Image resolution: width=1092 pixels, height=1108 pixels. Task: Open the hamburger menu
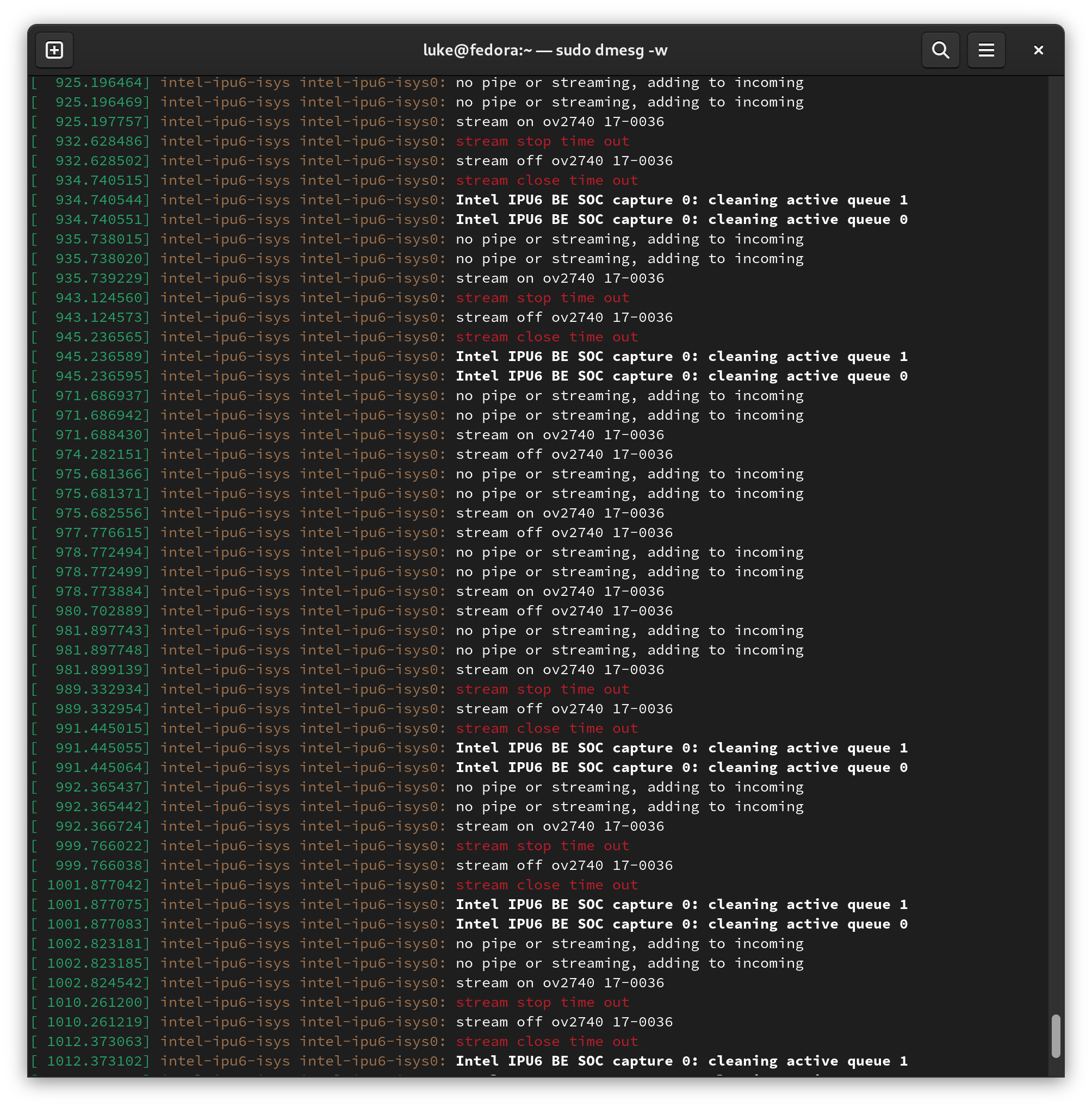pyautogui.click(x=986, y=50)
